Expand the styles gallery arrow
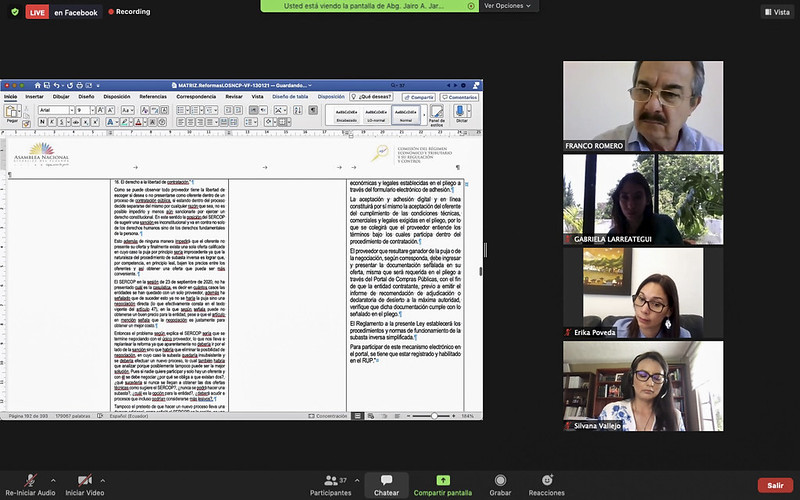 click(x=424, y=115)
